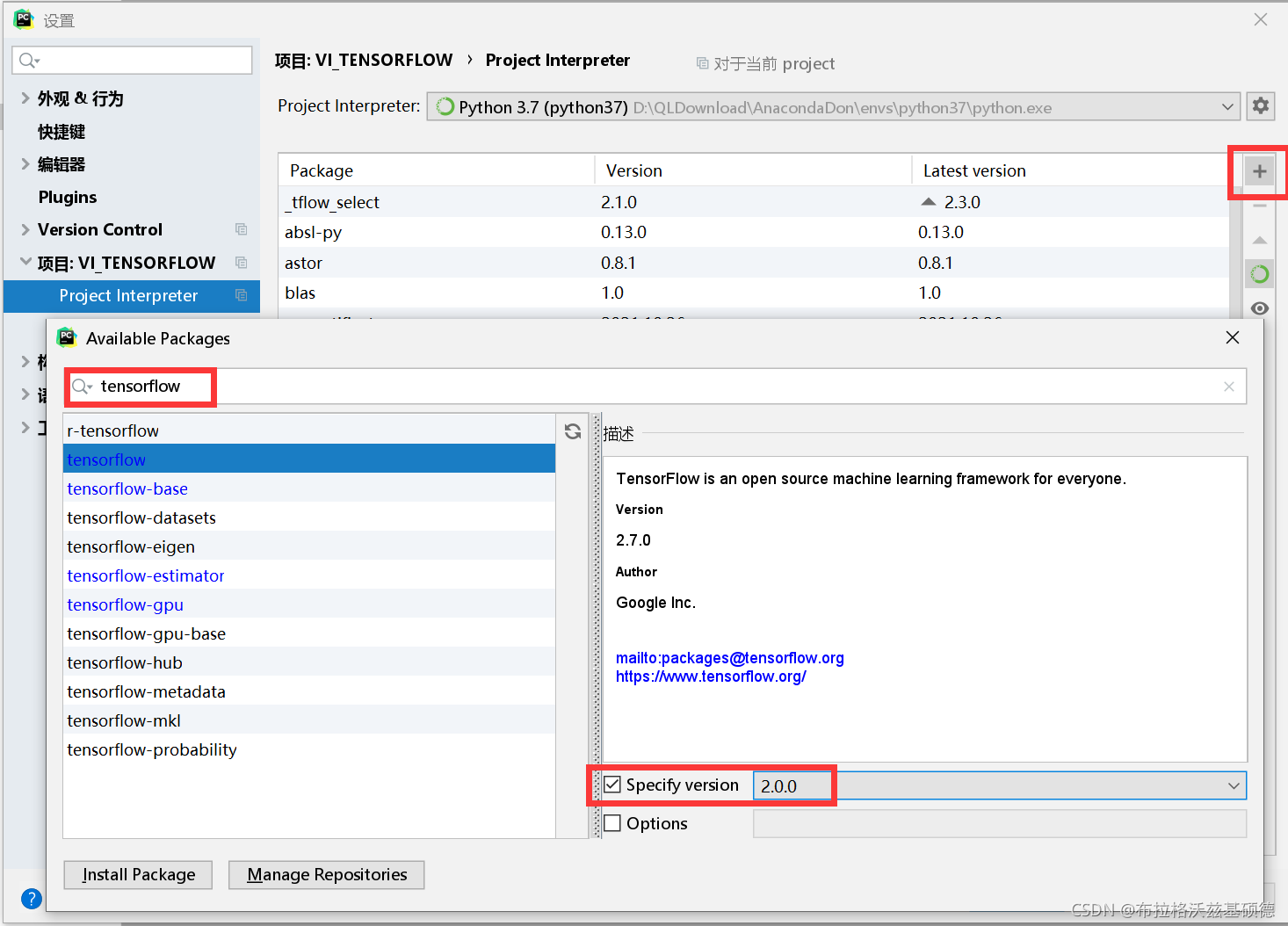
Task: Select Project Interpreter in settings tree
Action: pos(132,296)
